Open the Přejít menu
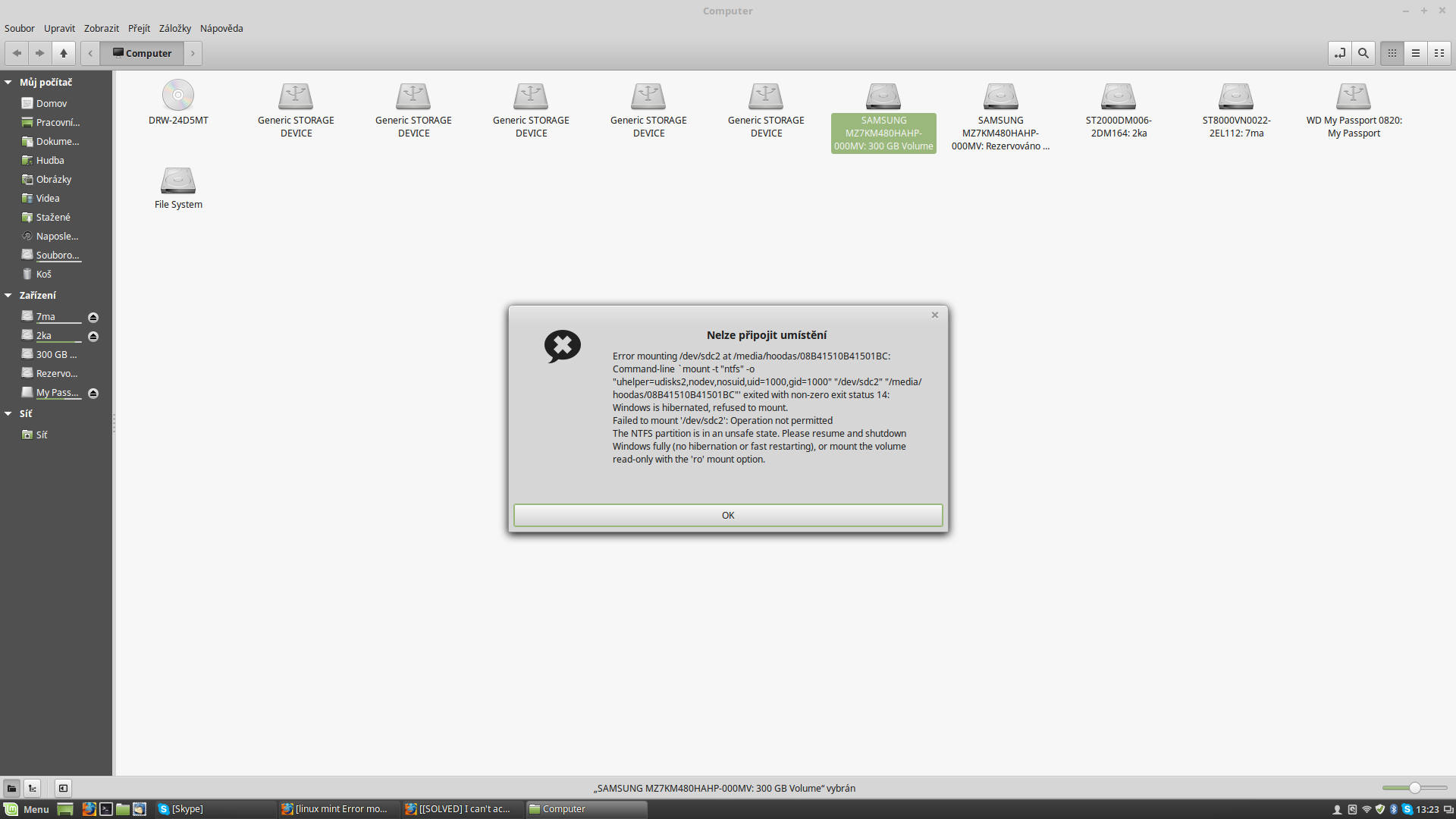This screenshot has height=819, width=1456. [x=139, y=28]
